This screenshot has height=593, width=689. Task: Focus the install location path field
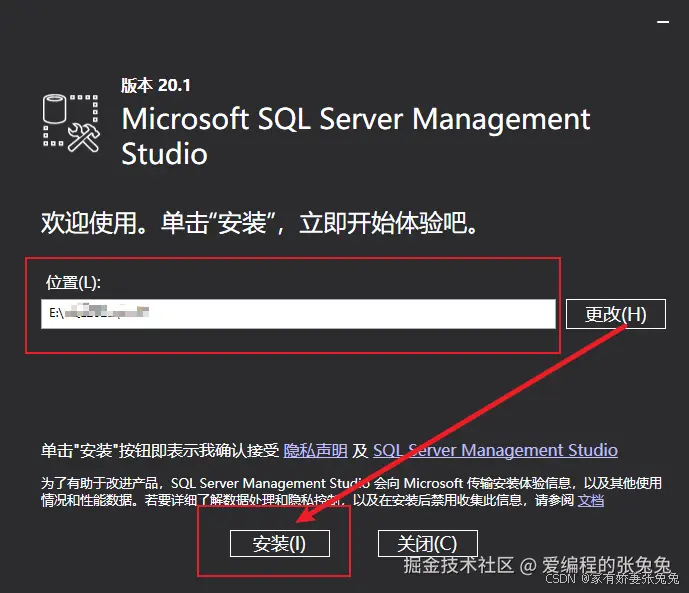click(298, 314)
